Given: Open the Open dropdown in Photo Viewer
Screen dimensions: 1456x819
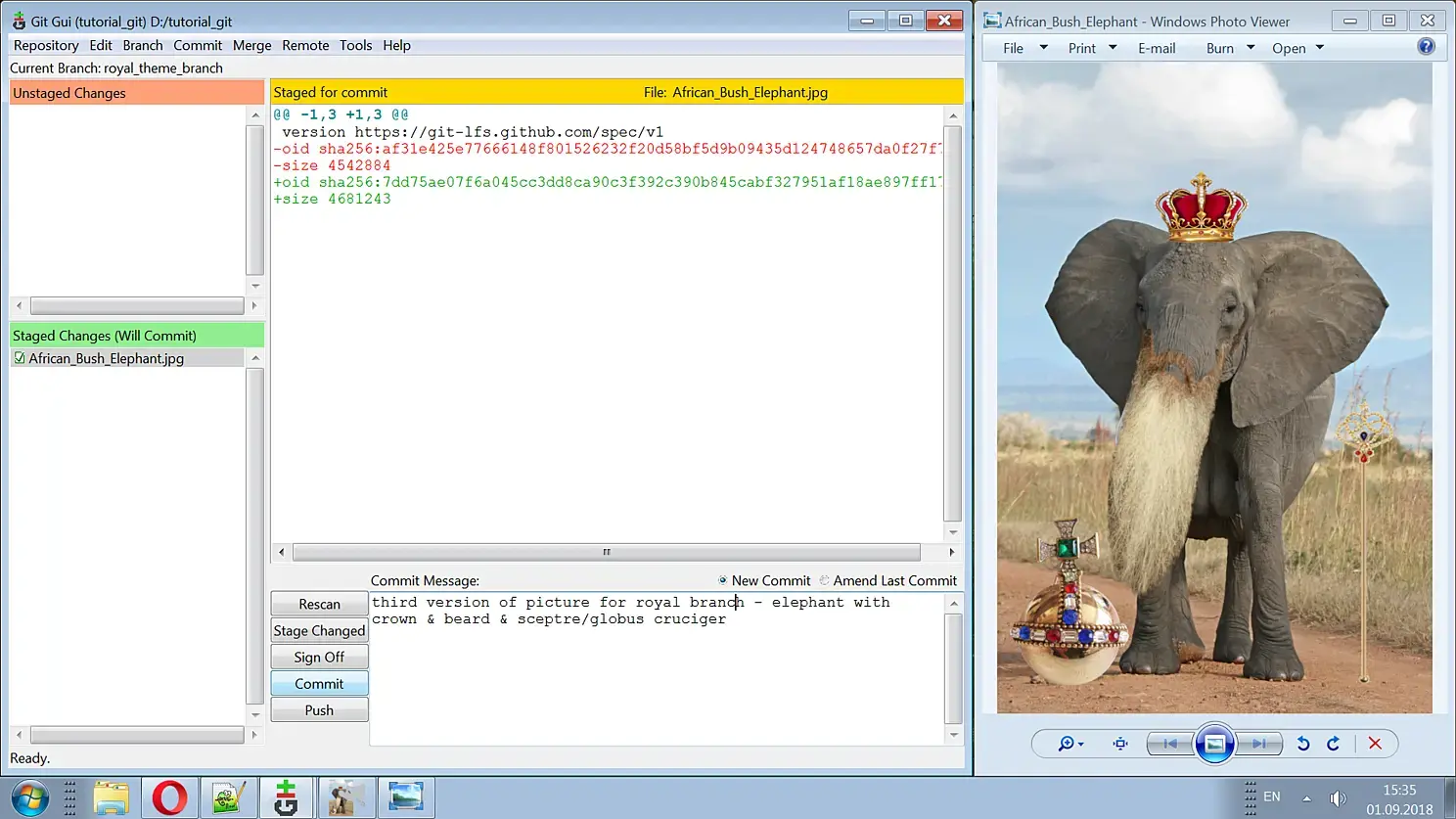Looking at the screenshot, I should [1297, 48].
